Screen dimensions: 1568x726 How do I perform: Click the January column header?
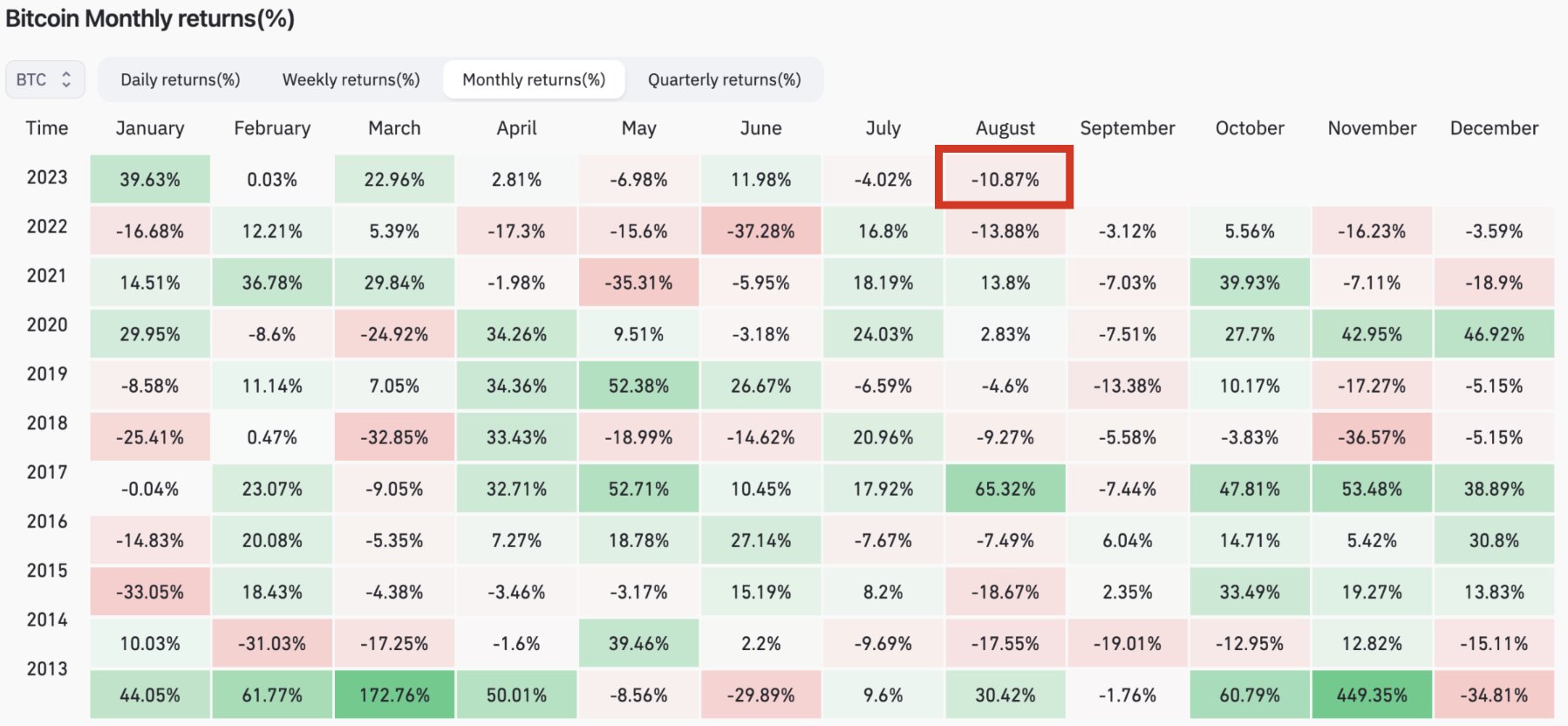(x=150, y=128)
